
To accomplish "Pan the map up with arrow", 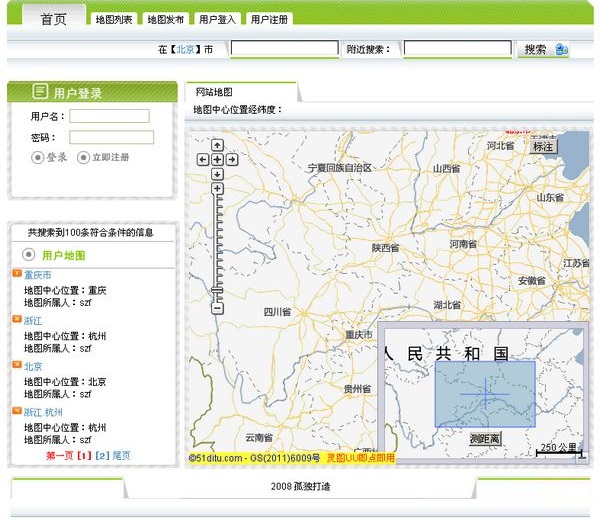I will [x=217, y=146].
